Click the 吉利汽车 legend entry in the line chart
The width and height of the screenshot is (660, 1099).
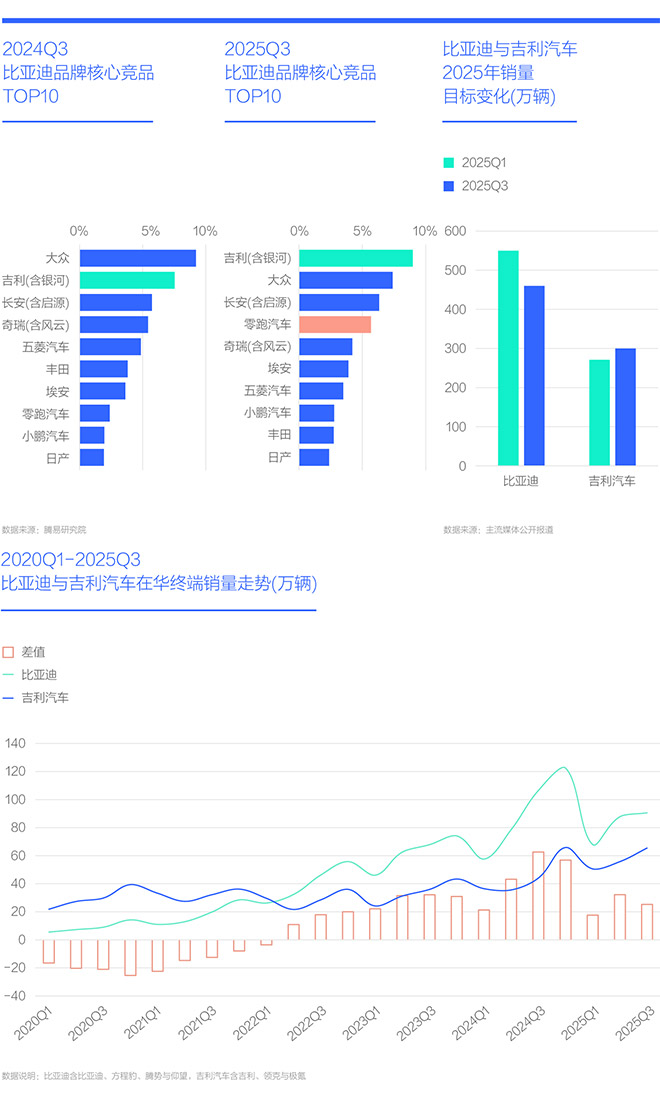[36, 698]
